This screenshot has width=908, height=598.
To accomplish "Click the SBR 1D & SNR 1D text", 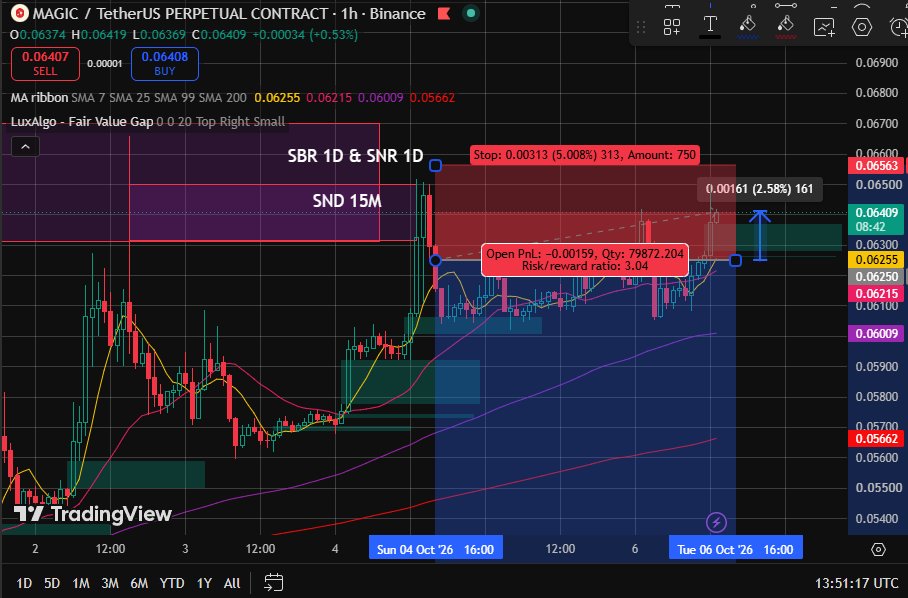I will pos(356,156).
